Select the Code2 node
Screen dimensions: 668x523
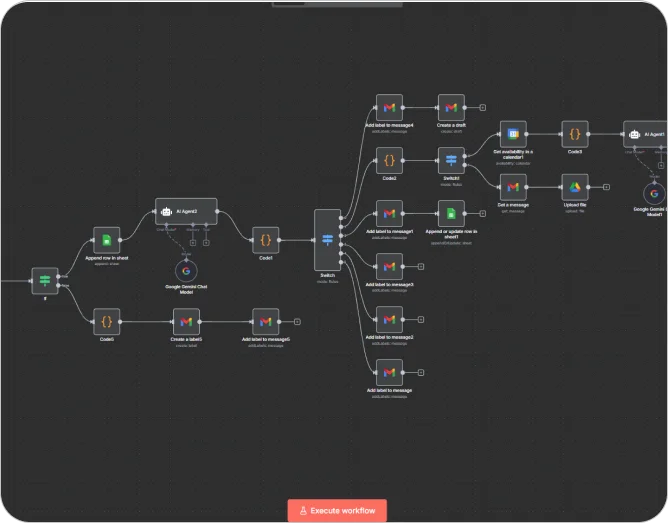(389, 161)
